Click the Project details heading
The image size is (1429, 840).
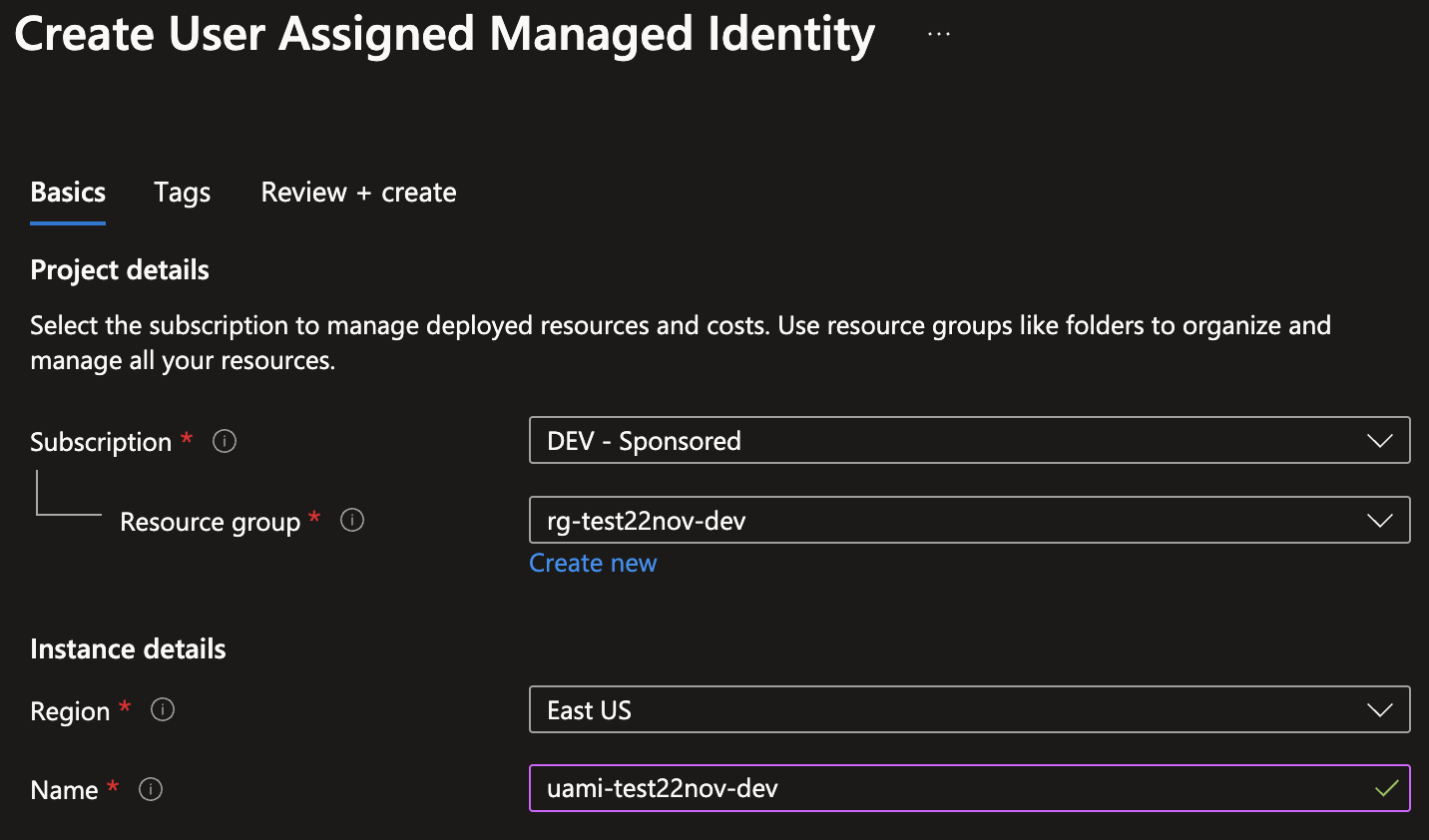click(x=120, y=270)
